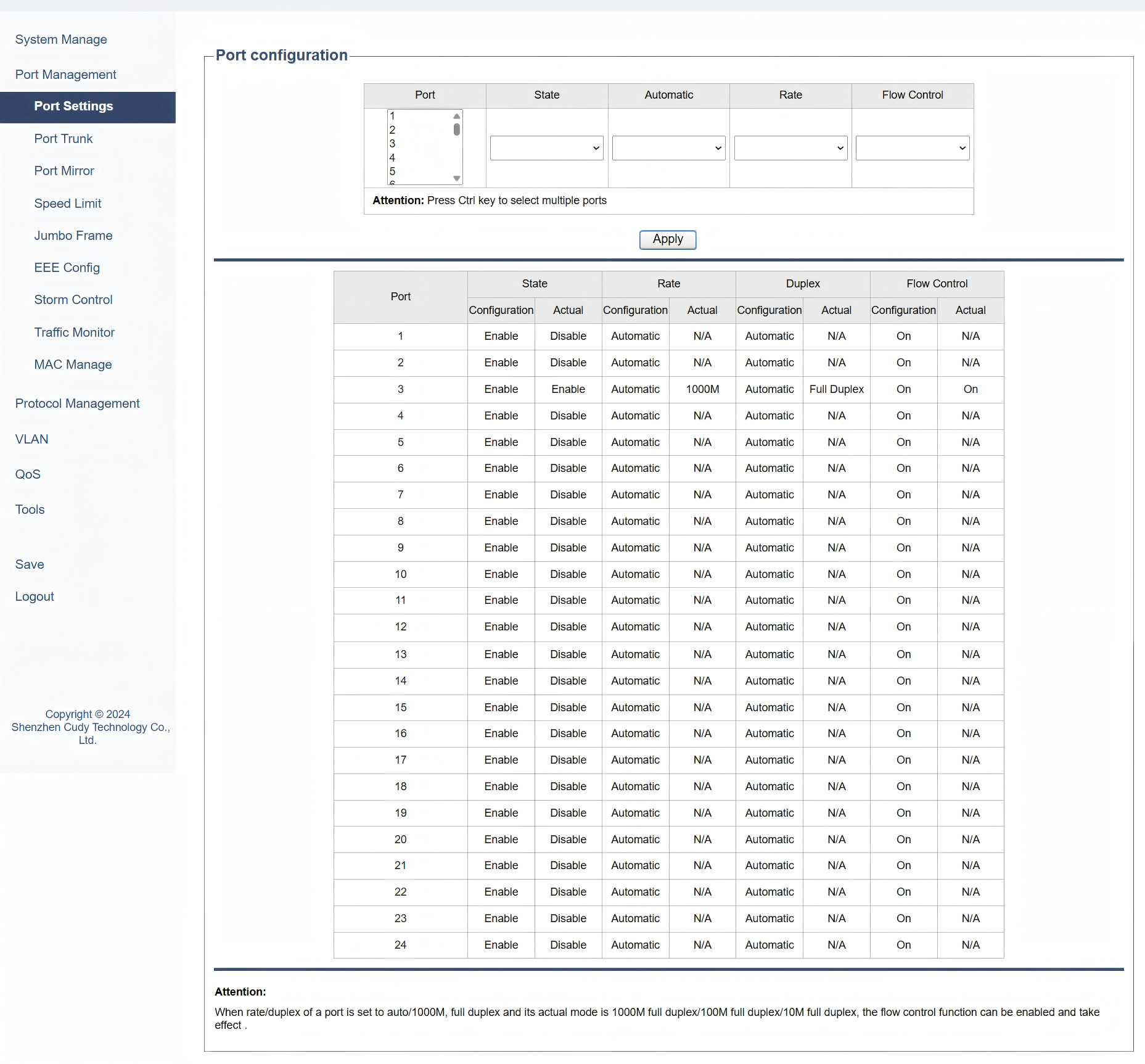Viewport: 1145px width, 1064px height.
Task: Click Save in the sidebar
Action: 30,564
